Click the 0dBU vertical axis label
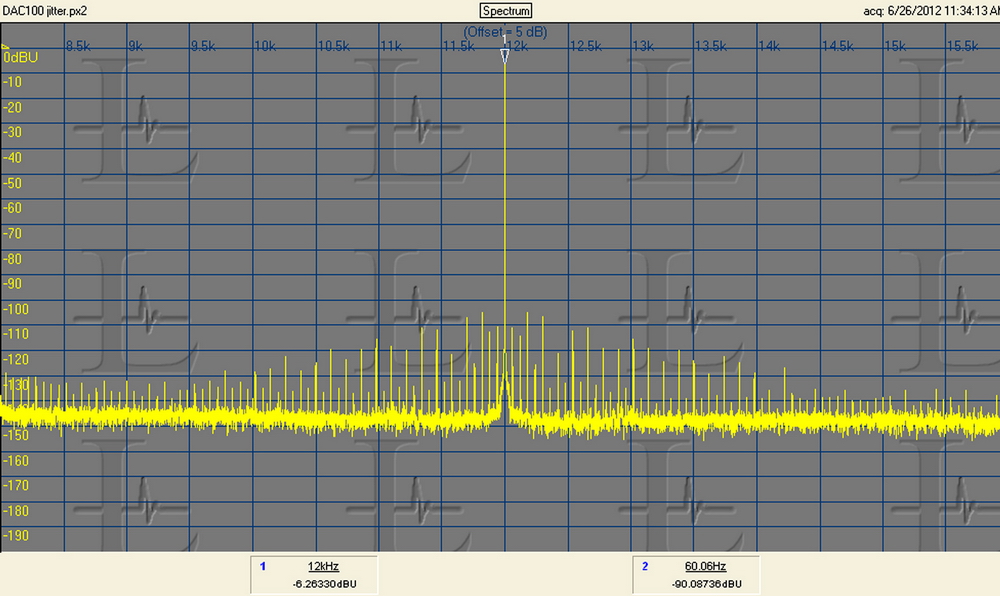 pos(20,58)
